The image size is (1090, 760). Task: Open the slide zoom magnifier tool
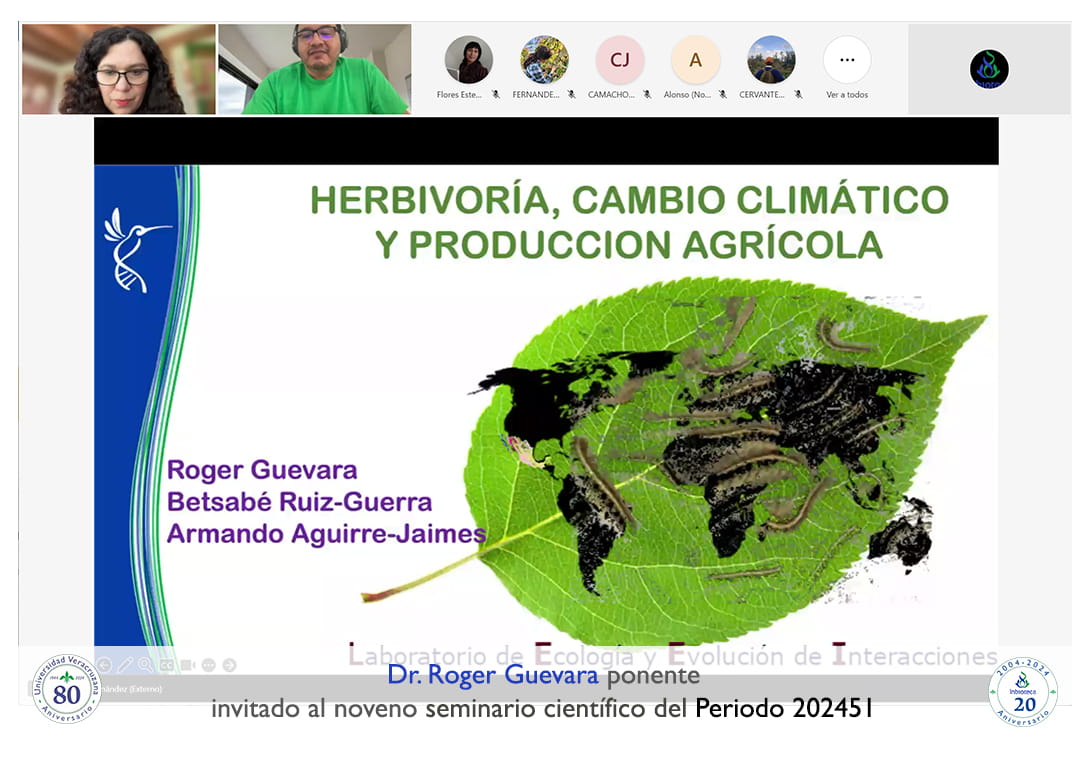point(146,665)
